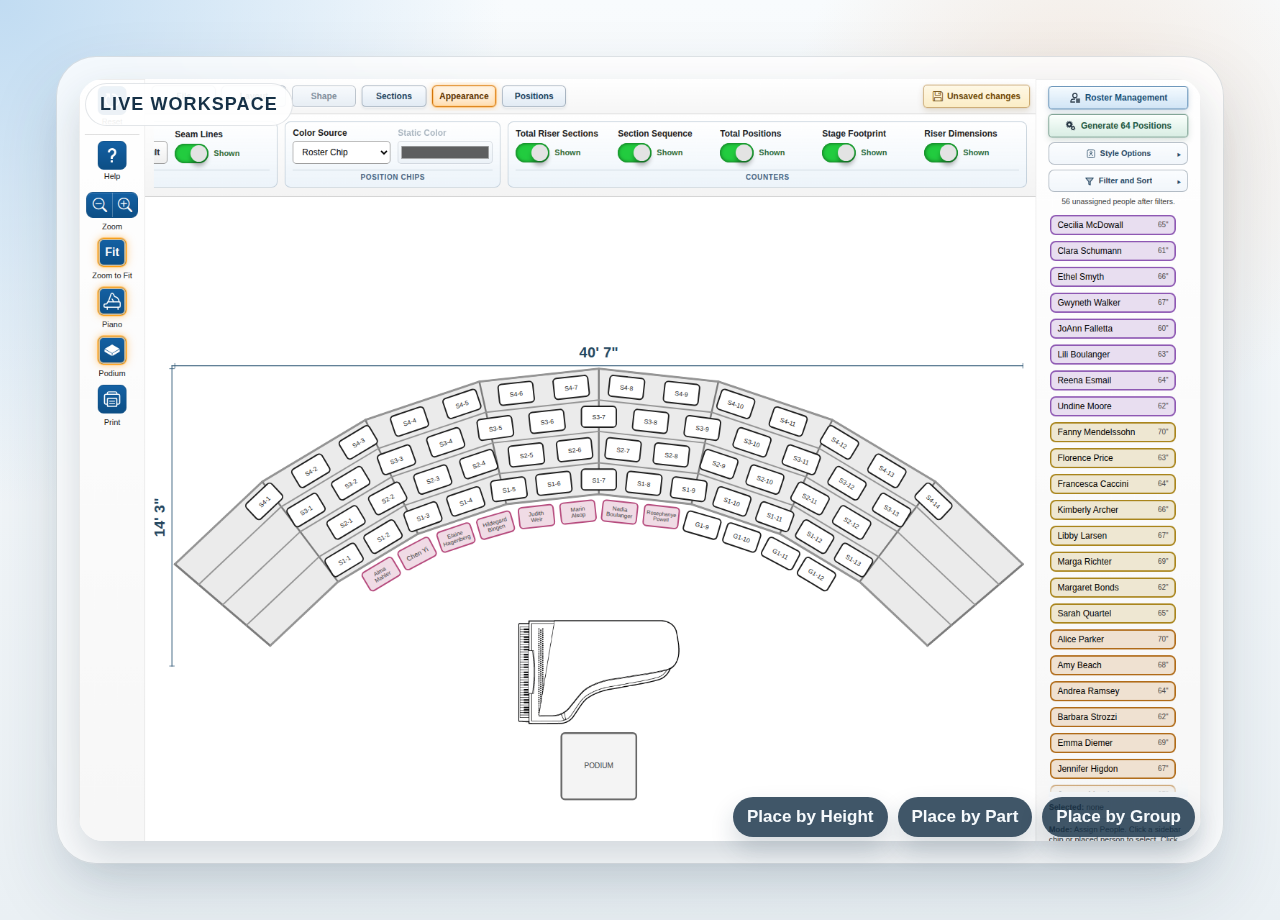Toggle Riser Dimensions counter switch
Screen dimensions: 1280x920
point(940,153)
